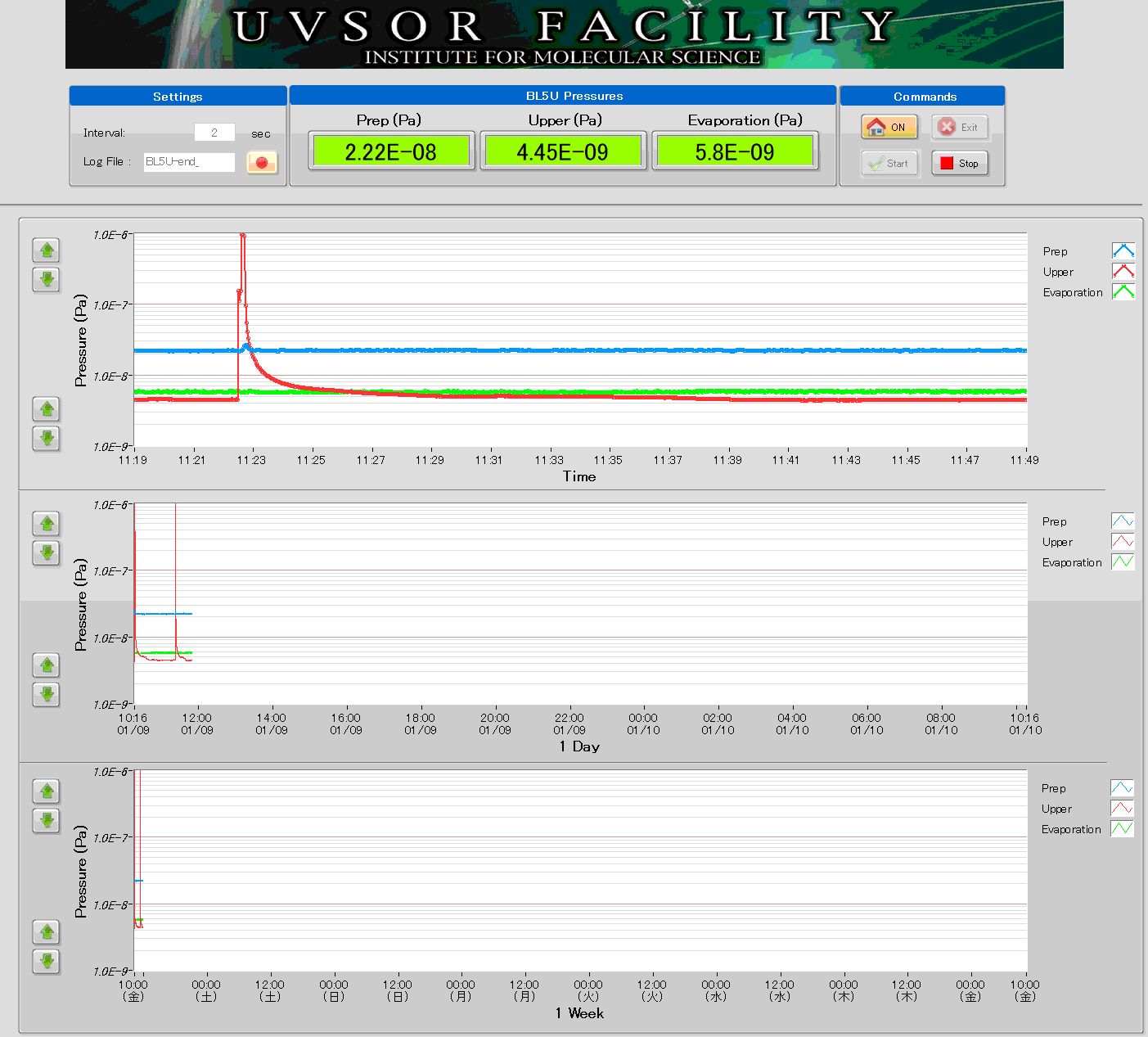Click Prep legend swatch in Time chart

[x=1123, y=250]
